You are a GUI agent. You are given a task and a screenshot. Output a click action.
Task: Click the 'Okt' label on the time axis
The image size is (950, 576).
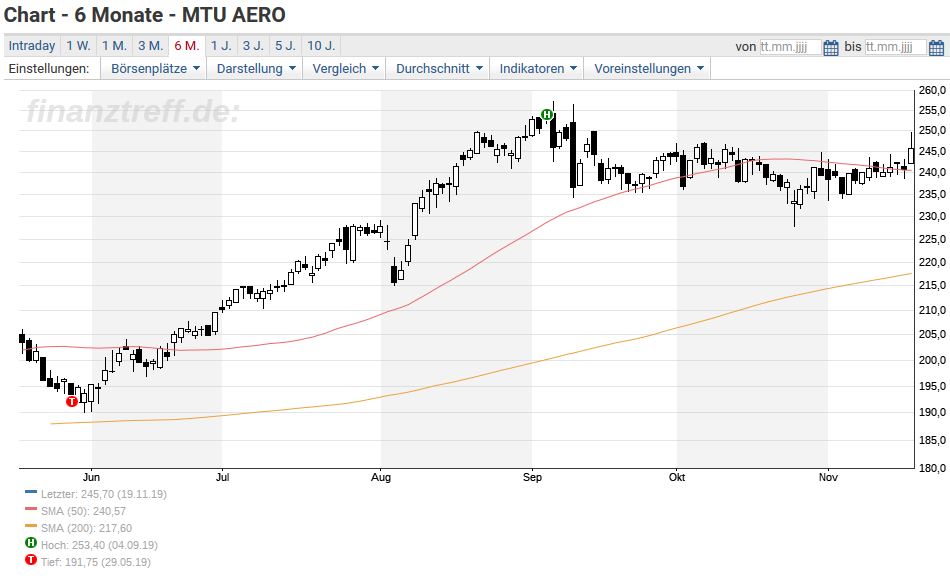677,477
